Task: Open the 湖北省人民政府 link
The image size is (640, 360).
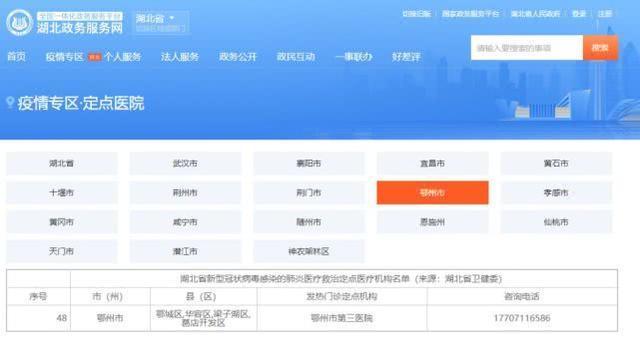Action: pyautogui.click(x=536, y=14)
